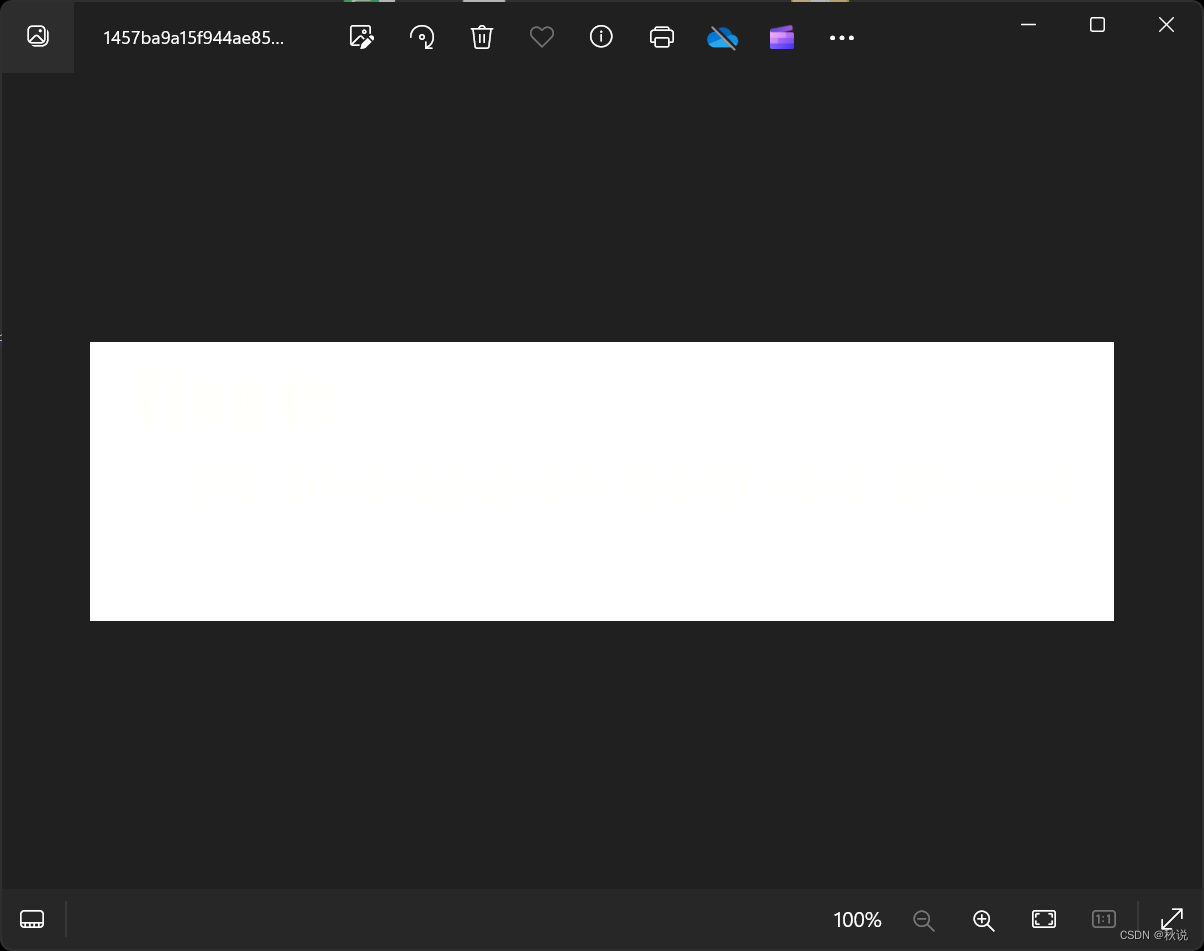This screenshot has width=1204, height=951.
Task: Open the Clipchamp video editor icon
Action: tap(782, 37)
